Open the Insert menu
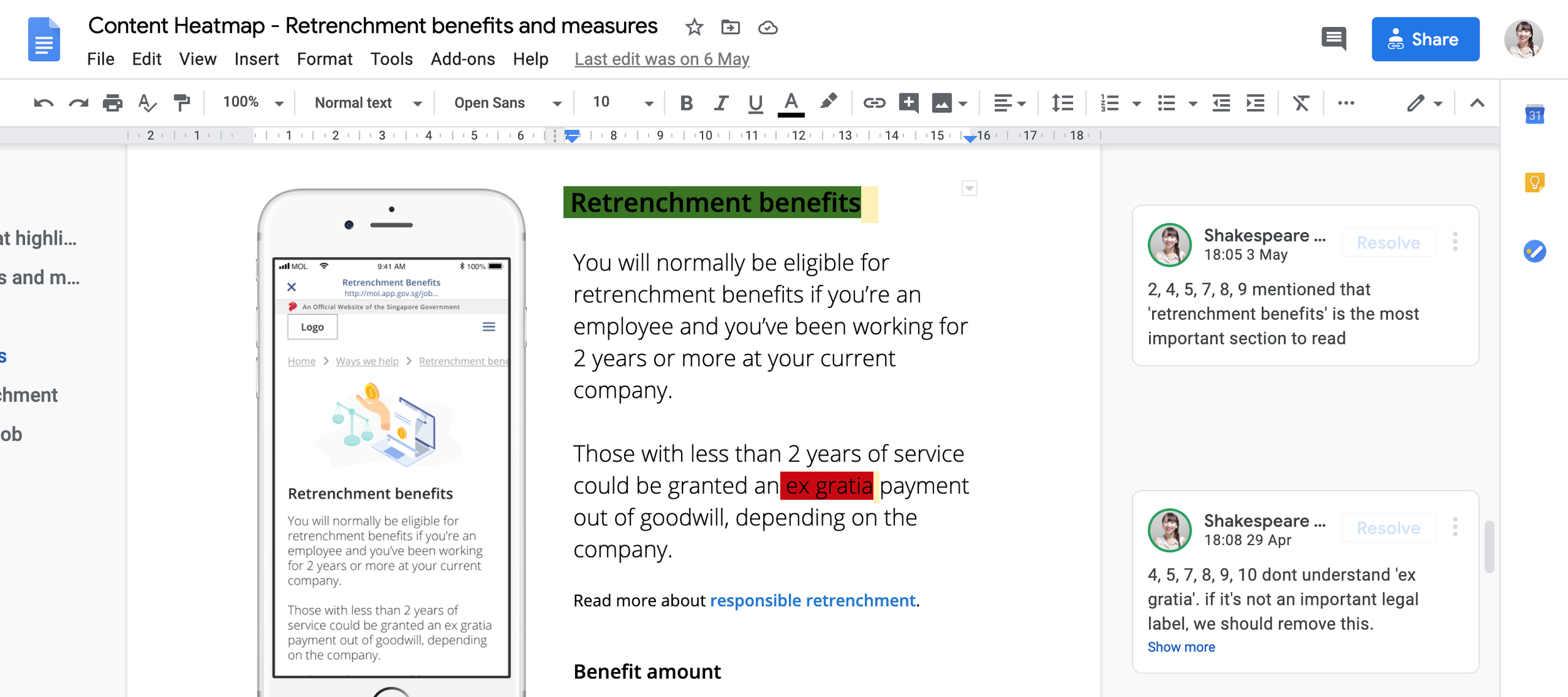 coord(257,59)
